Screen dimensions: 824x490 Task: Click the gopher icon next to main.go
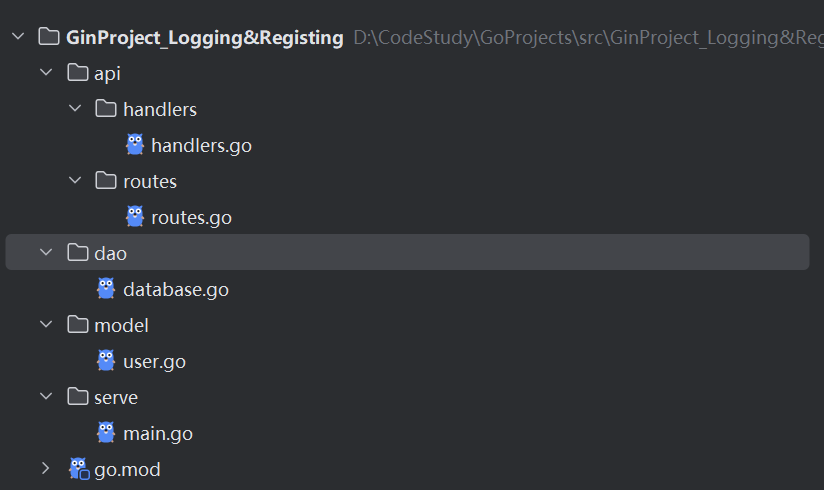click(x=106, y=433)
